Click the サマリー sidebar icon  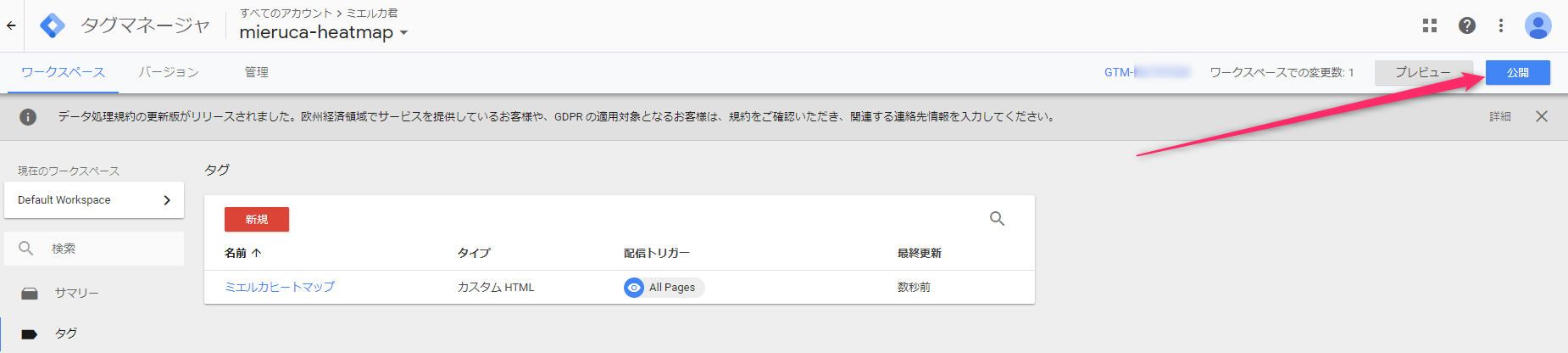30,294
